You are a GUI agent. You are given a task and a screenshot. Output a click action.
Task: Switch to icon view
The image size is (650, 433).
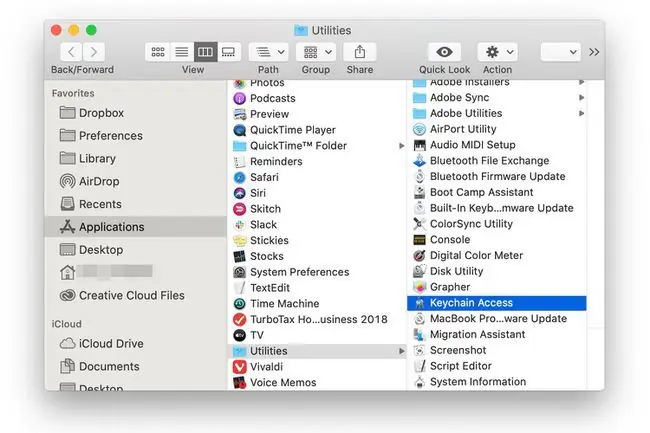click(158, 52)
